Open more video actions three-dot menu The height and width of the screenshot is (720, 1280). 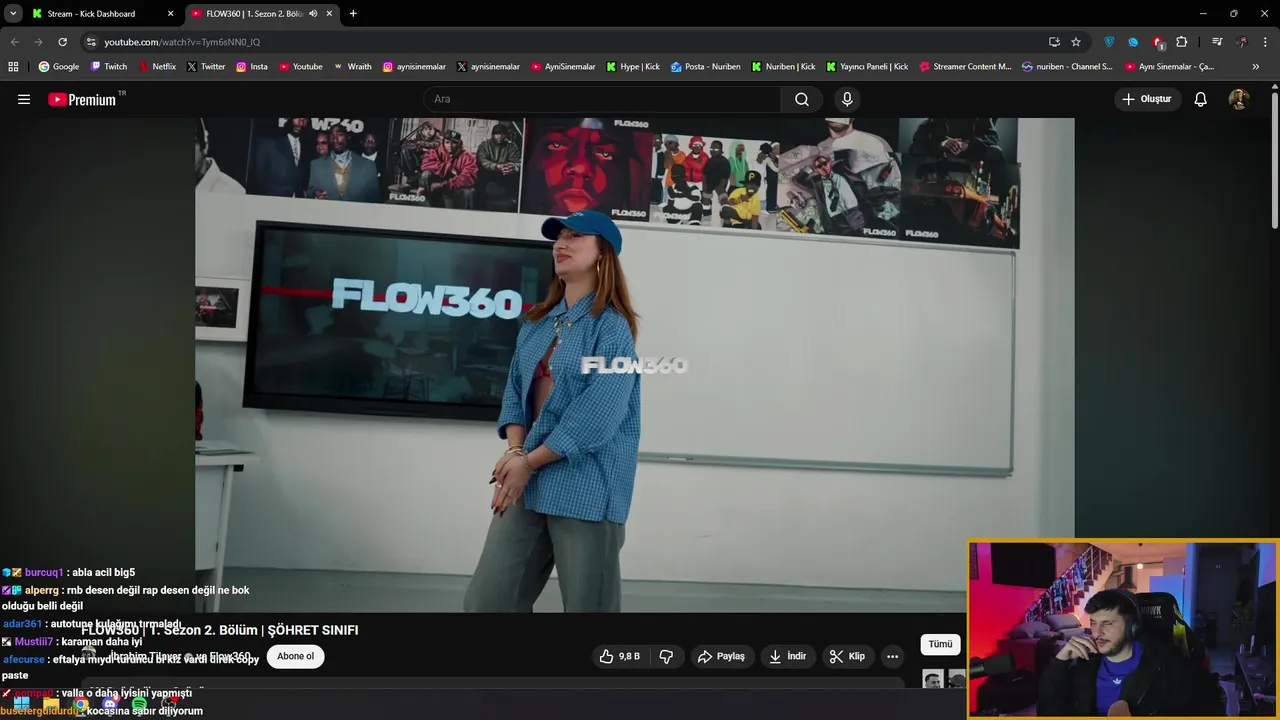pos(892,656)
